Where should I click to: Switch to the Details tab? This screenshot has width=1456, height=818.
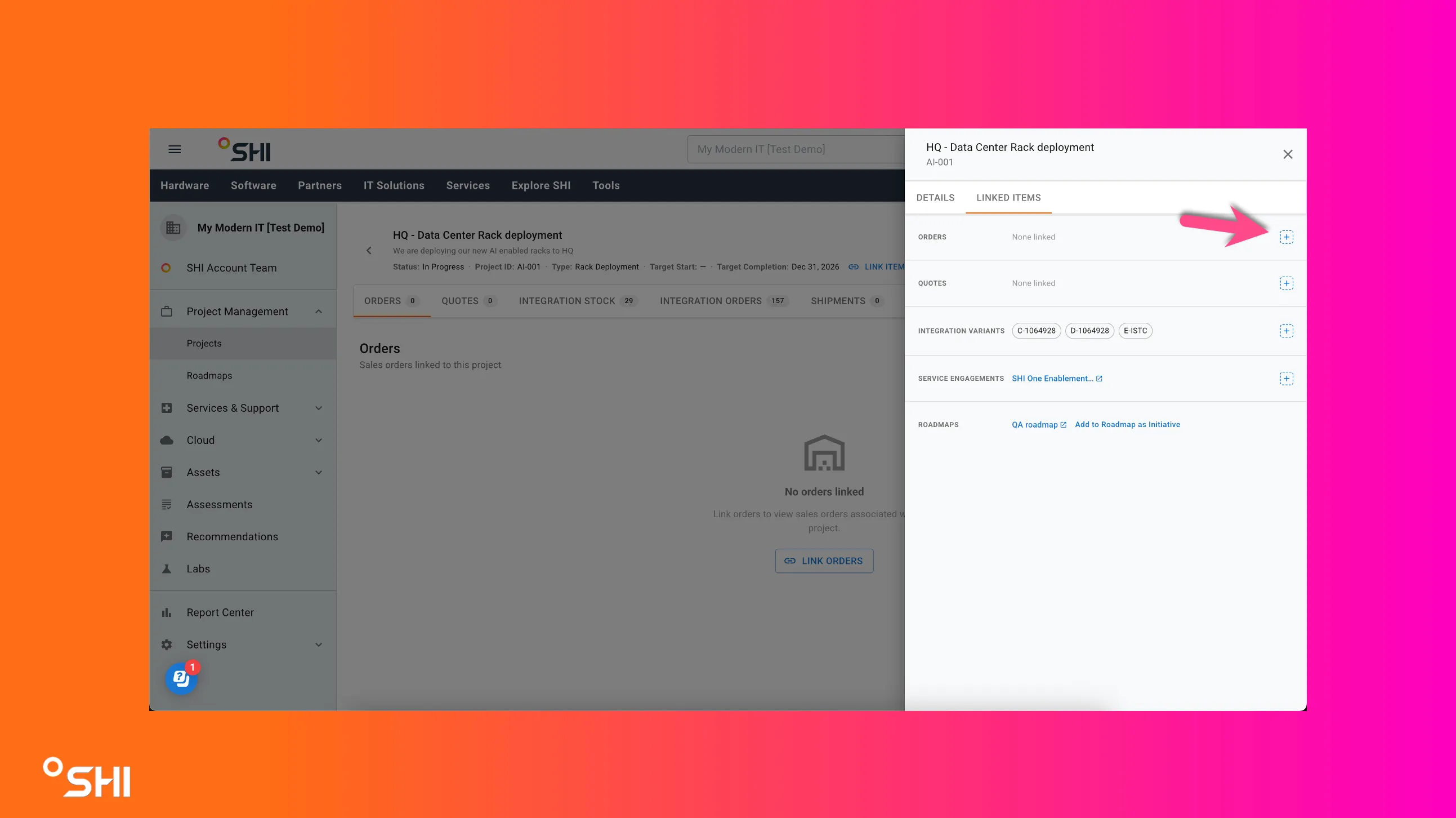pos(935,197)
